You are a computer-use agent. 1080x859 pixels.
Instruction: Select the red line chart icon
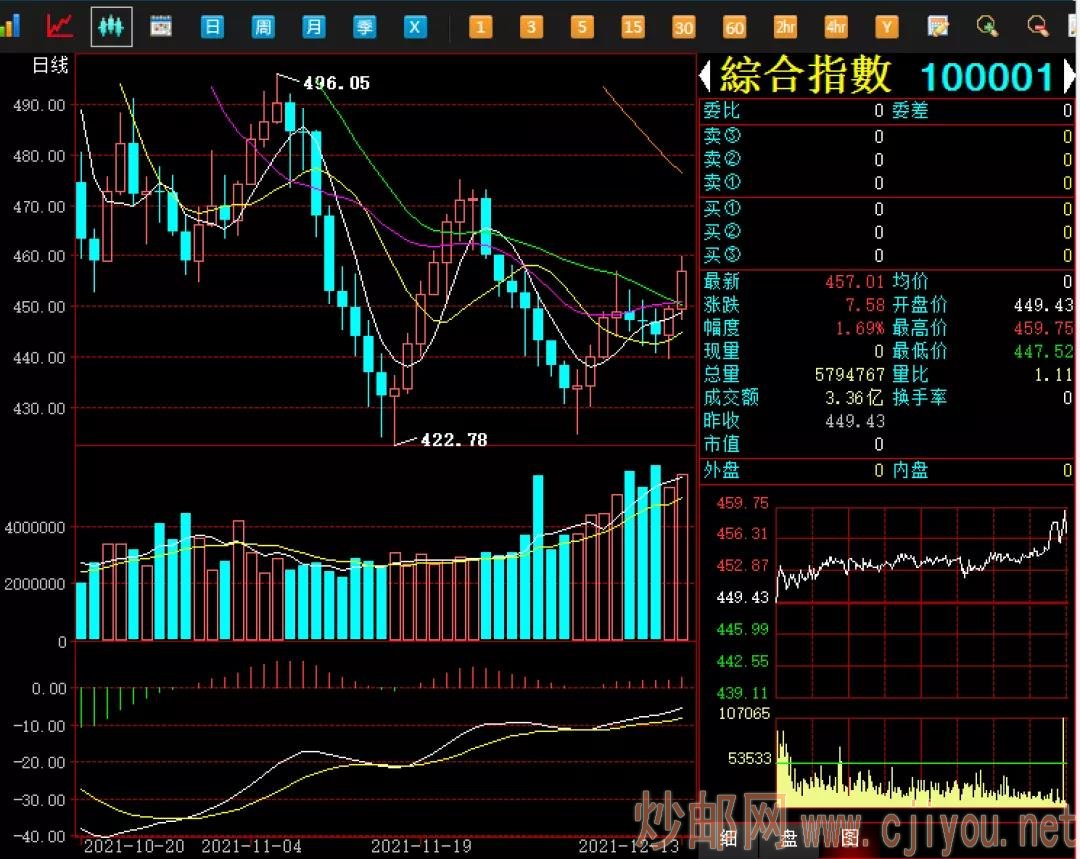[x=60, y=26]
